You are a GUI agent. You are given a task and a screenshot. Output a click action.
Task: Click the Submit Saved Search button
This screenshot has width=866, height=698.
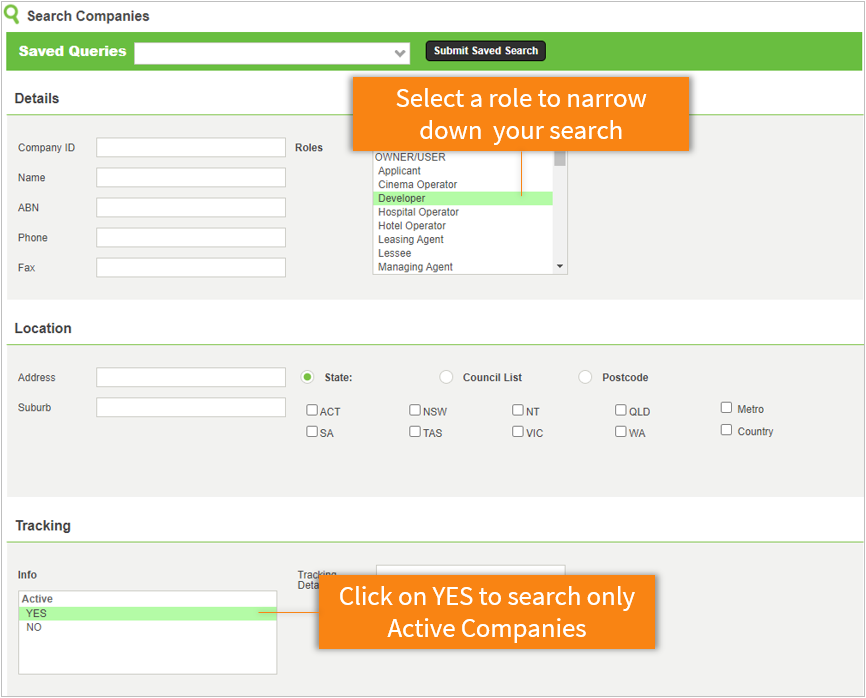tap(485, 51)
